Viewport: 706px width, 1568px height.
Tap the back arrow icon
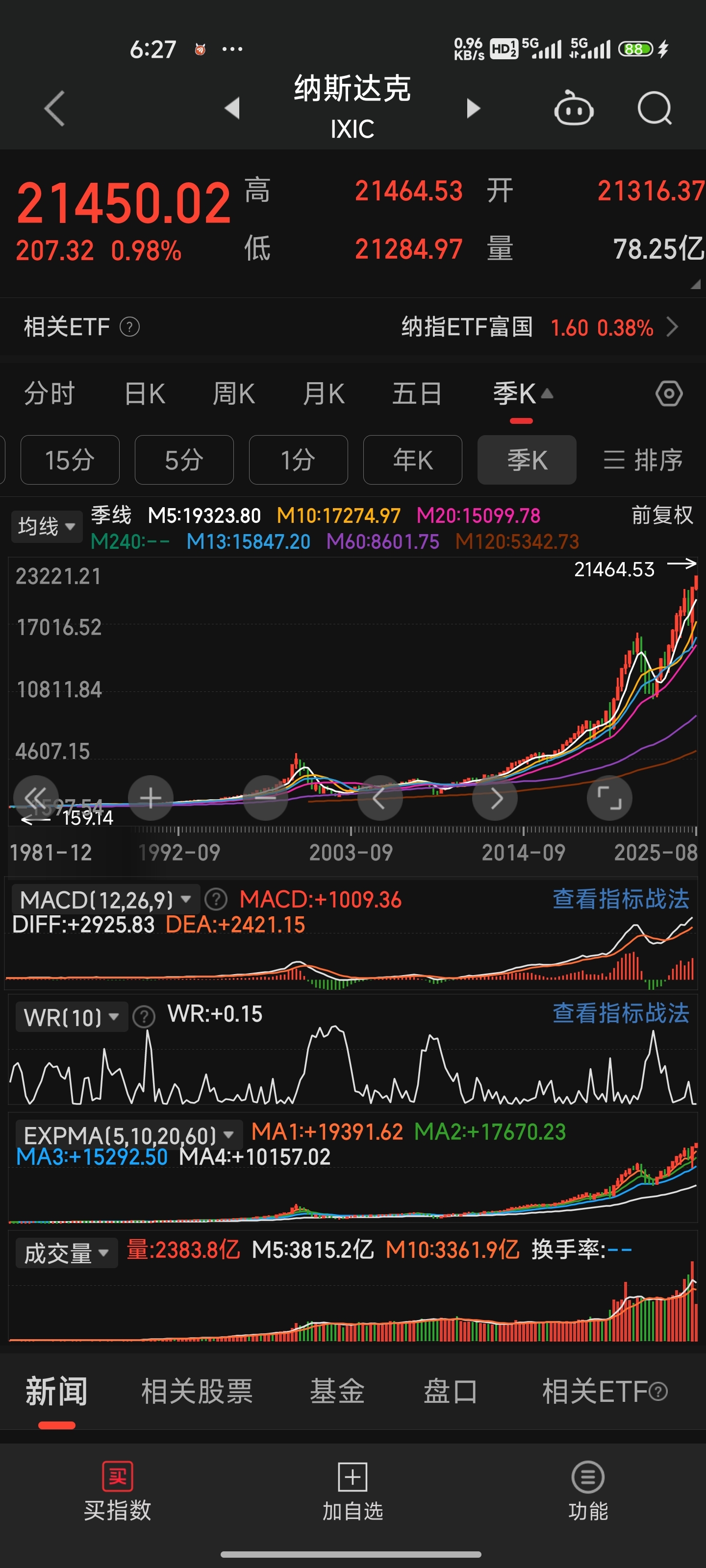click(55, 108)
